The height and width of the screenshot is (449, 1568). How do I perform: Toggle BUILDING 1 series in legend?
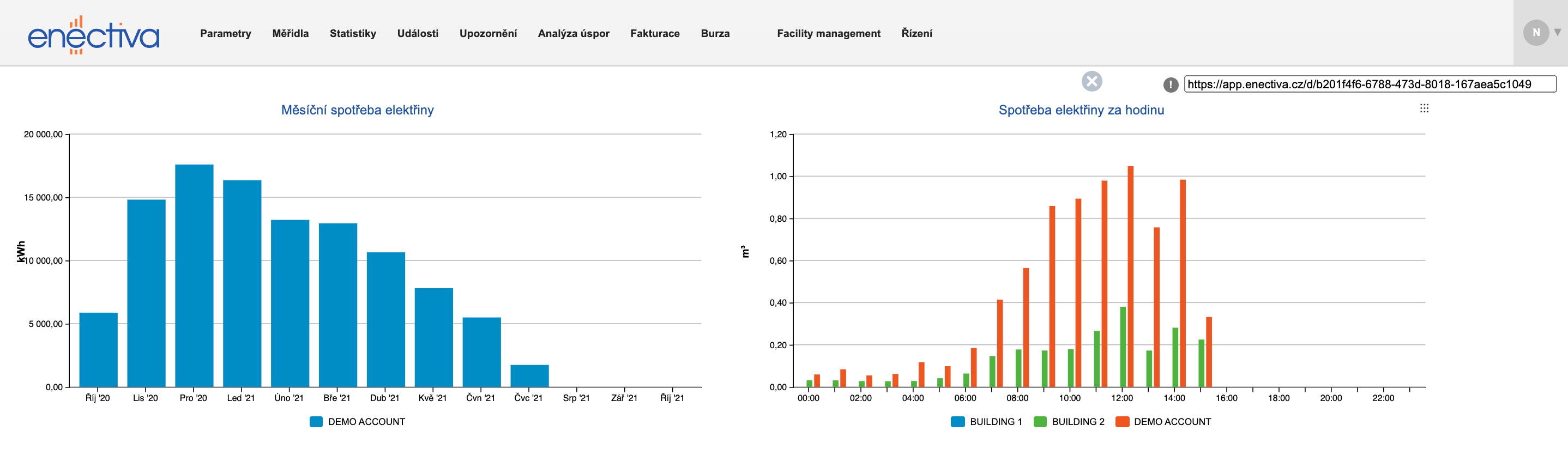tap(995, 422)
